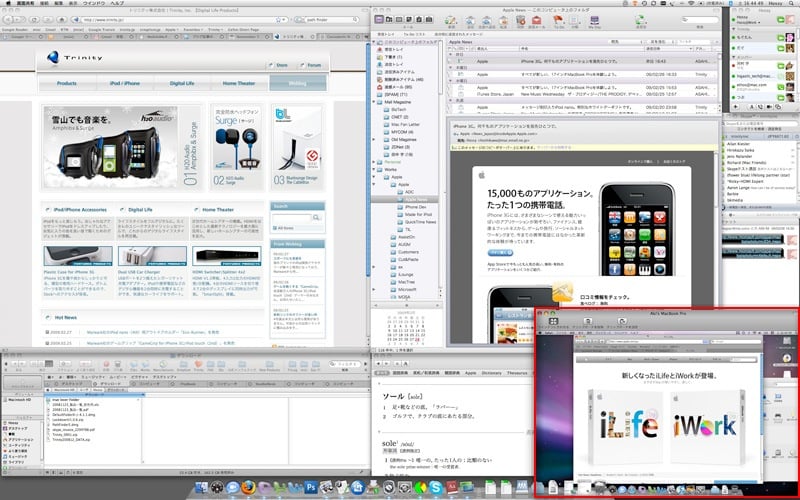This screenshot has width=800, height=500.
Task: Collapse the Works folder in mail tree
Action: (373, 169)
